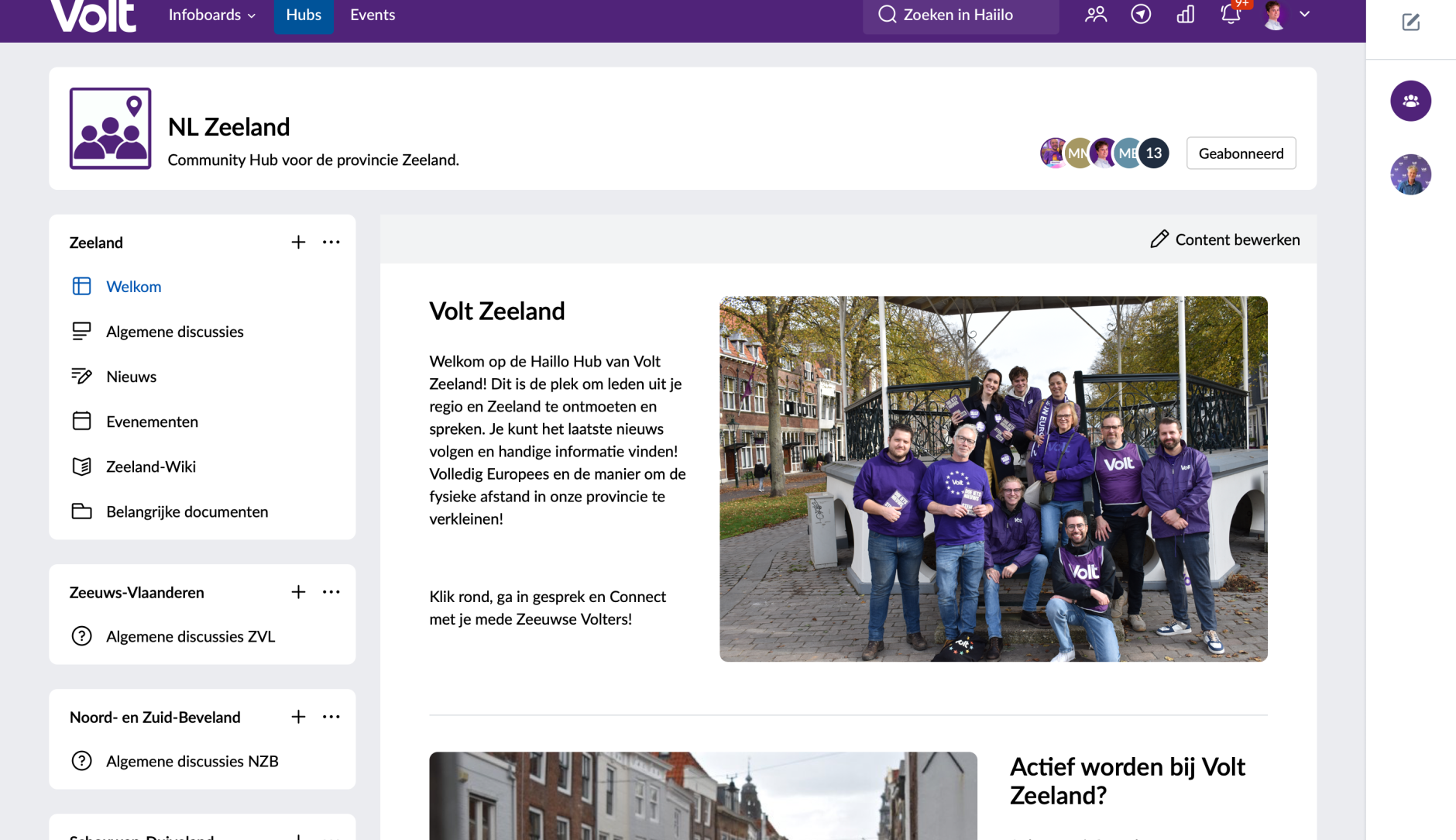Image resolution: width=1456 pixels, height=840 pixels.
Task: Open the search magnifier in Zoeken in Haiilo
Action: (x=887, y=14)
